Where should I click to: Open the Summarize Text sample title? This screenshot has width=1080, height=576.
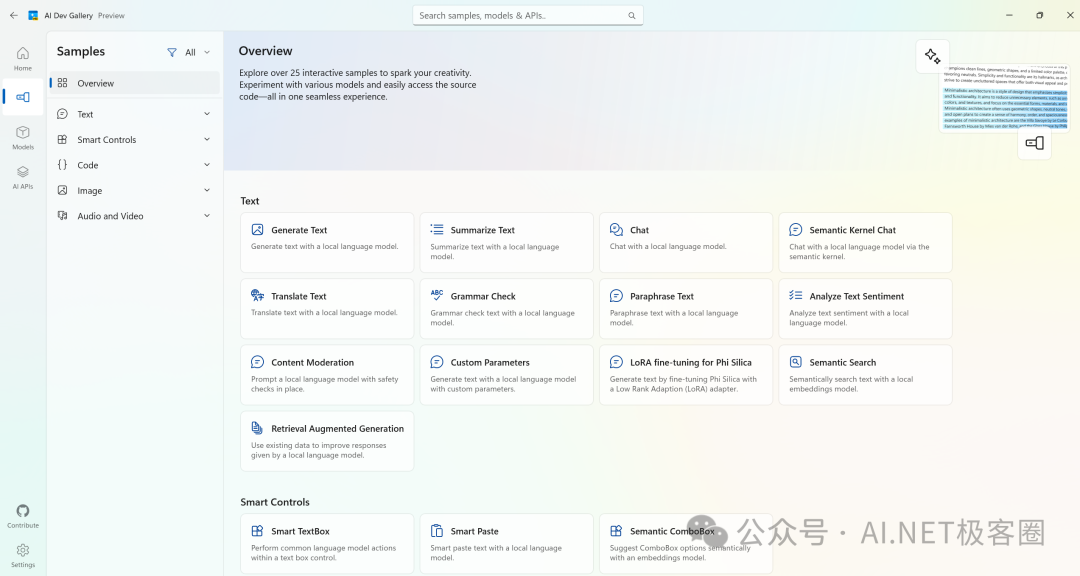(x=482, y=230)
